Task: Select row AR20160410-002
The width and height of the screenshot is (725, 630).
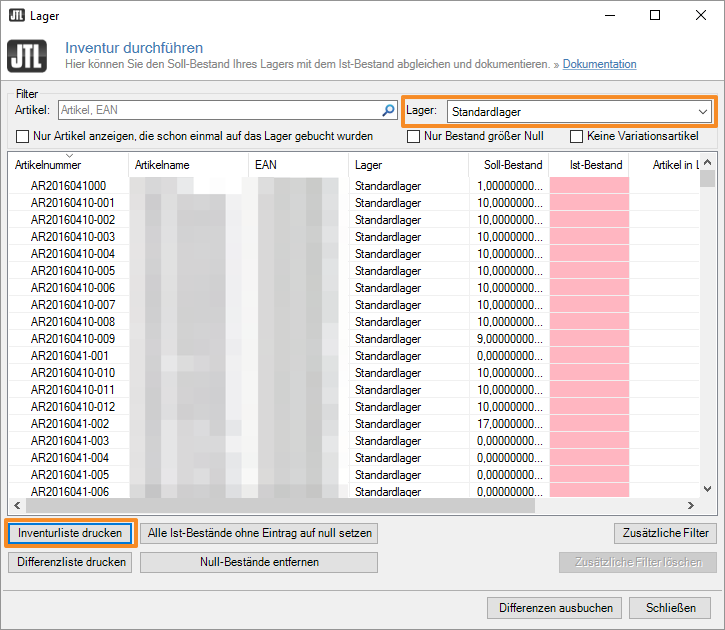Action: (x=354, y=220)
